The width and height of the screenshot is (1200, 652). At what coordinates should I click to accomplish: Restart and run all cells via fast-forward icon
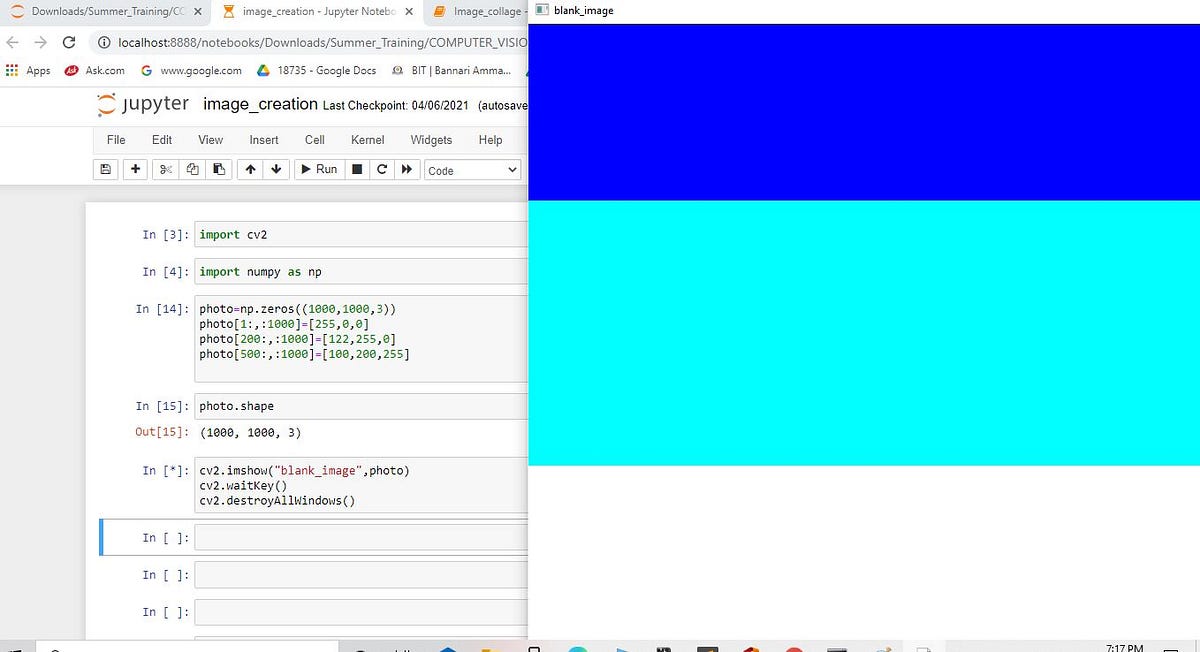[x=407, y=169]
